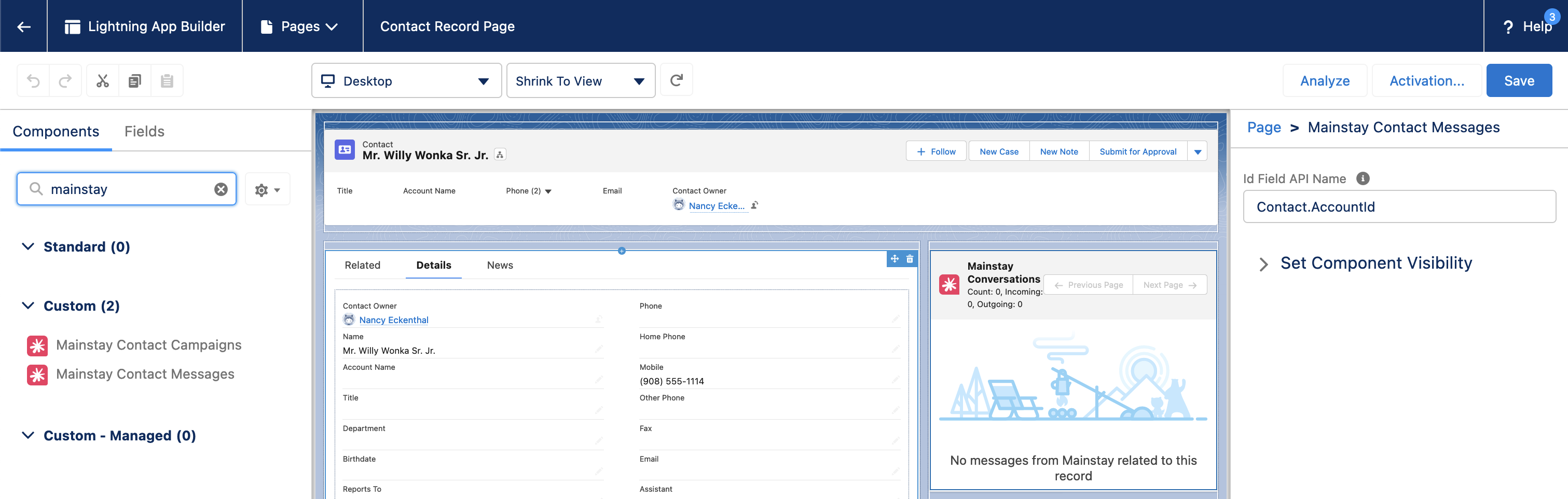This screenshot has width=1568, height=499.
Task: Clear the mainstay search text
Action: pos(221,189)
